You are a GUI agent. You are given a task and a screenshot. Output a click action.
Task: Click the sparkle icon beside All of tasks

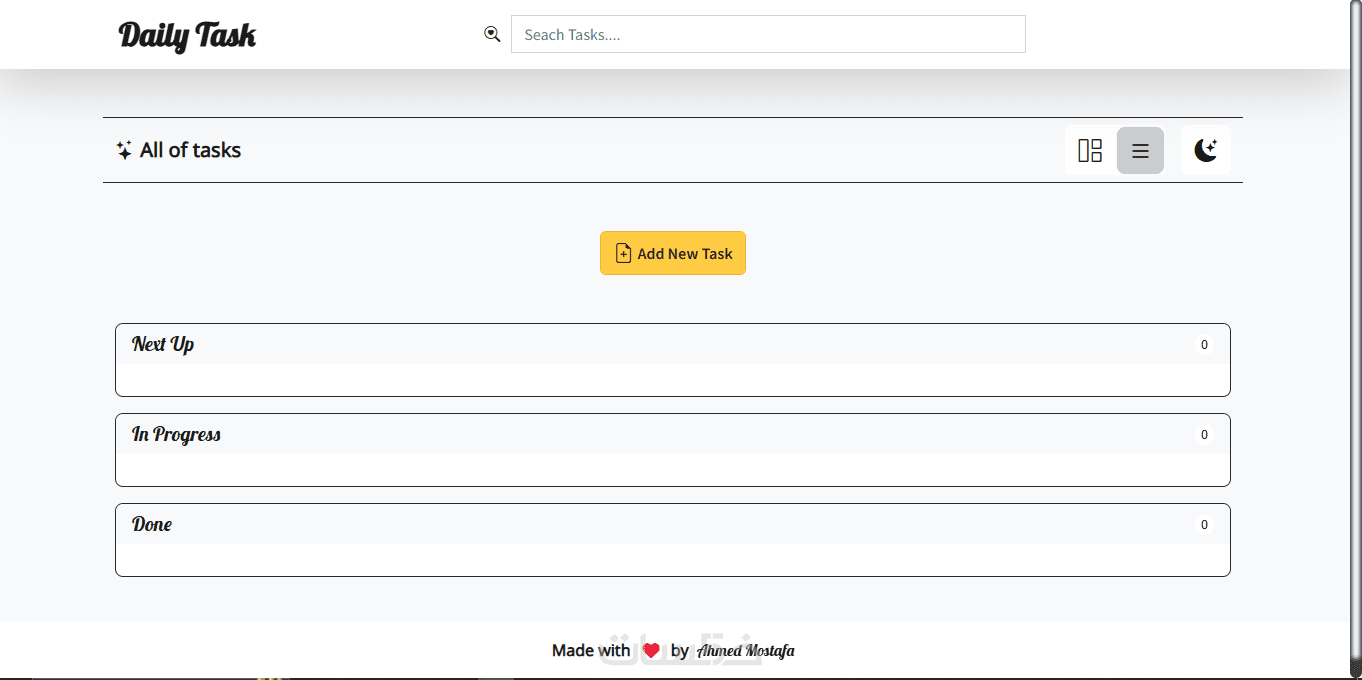[x=124, y=151]
